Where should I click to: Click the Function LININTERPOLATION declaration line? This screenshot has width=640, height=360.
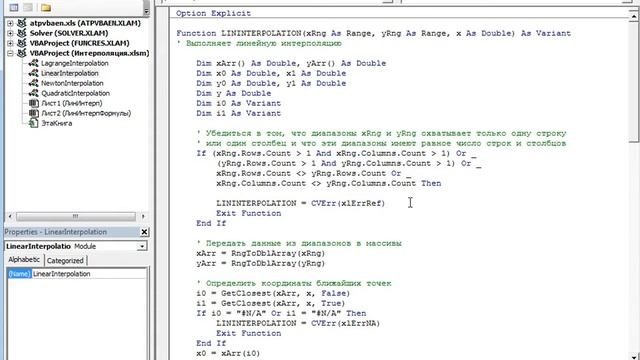(x=373, y=33)
